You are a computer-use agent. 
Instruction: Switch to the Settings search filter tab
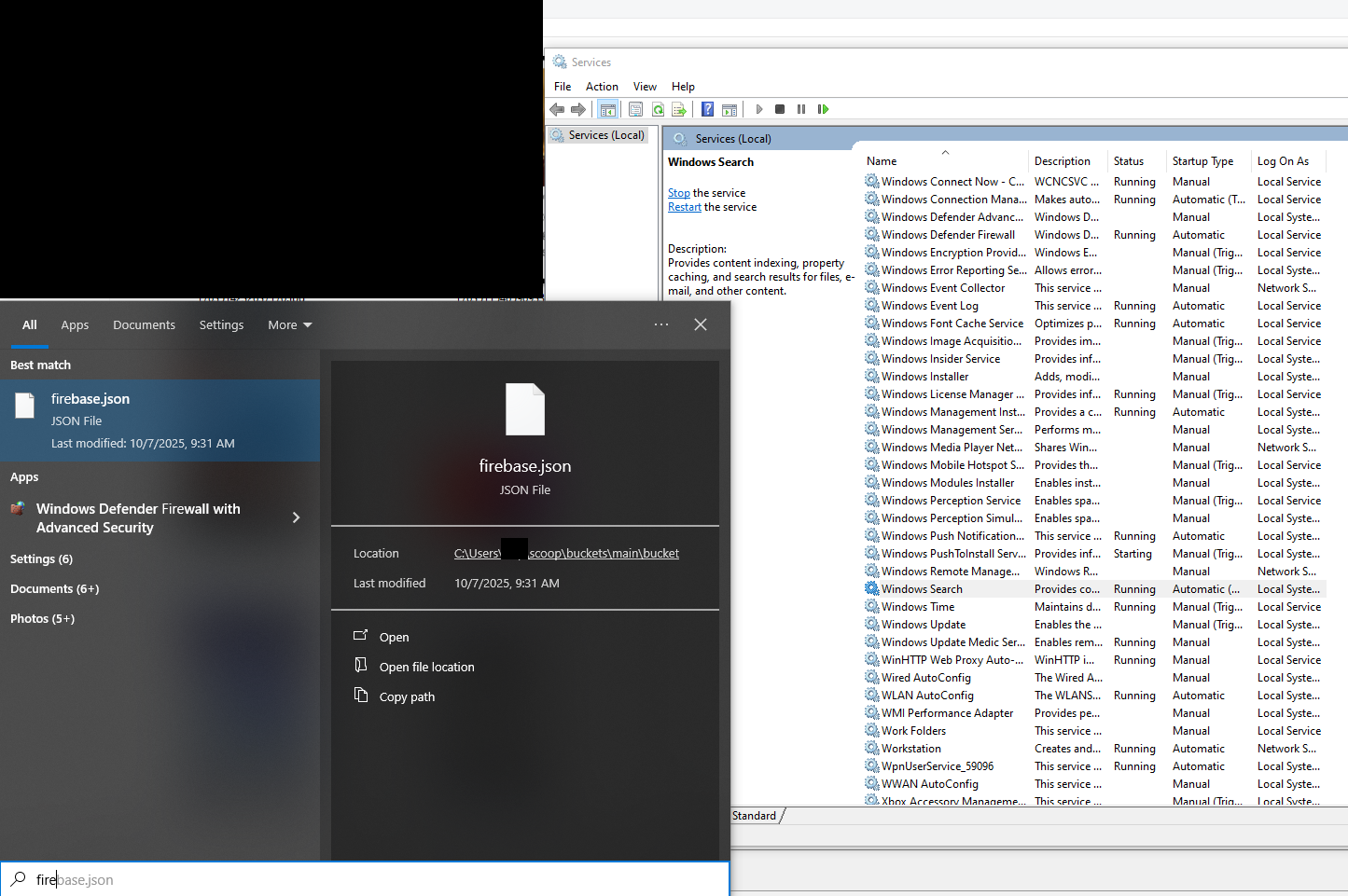click(x=221, y=325)
